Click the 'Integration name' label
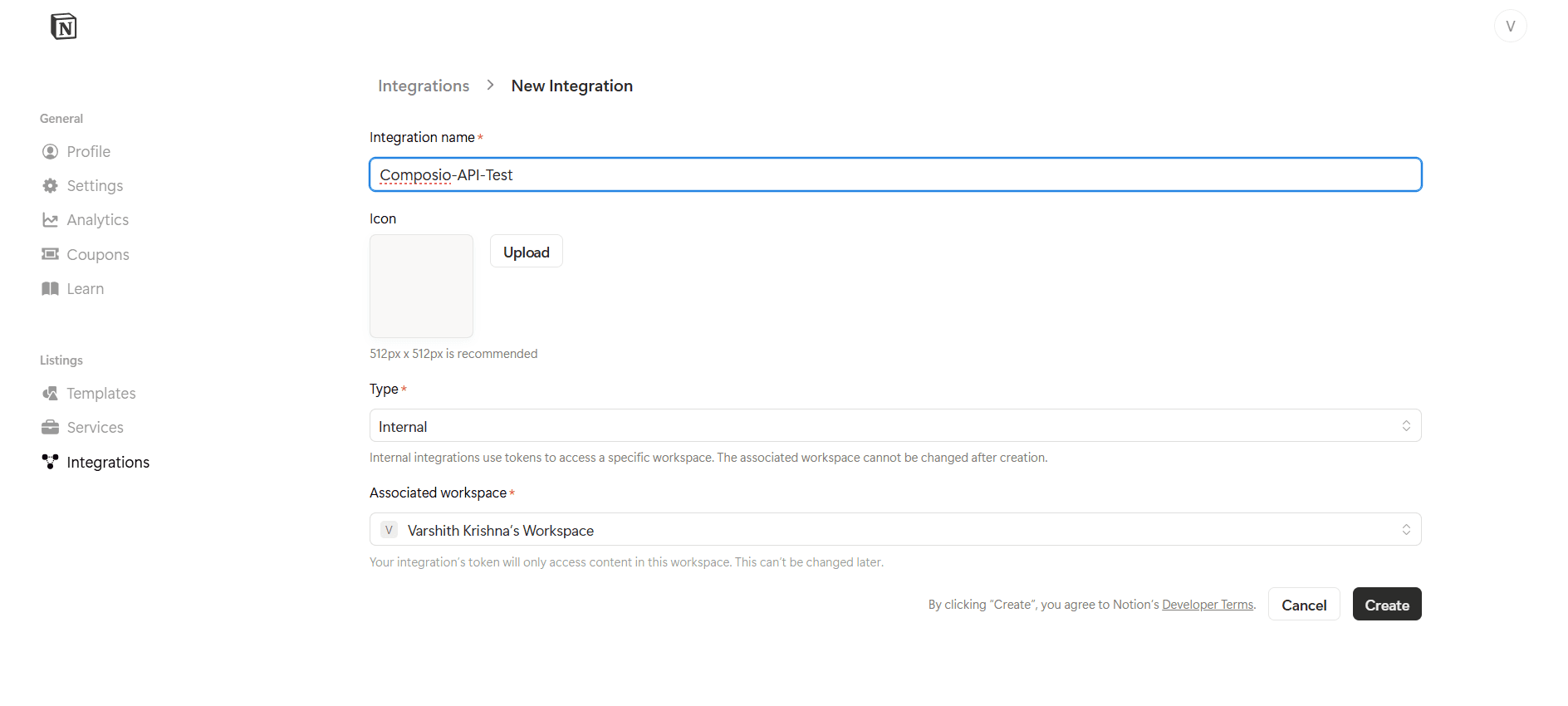 point(422,137)
